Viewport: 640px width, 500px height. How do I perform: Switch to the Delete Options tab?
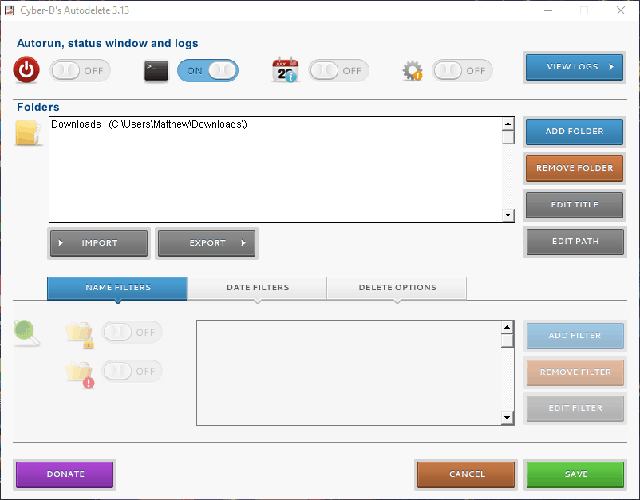[397, 288]
